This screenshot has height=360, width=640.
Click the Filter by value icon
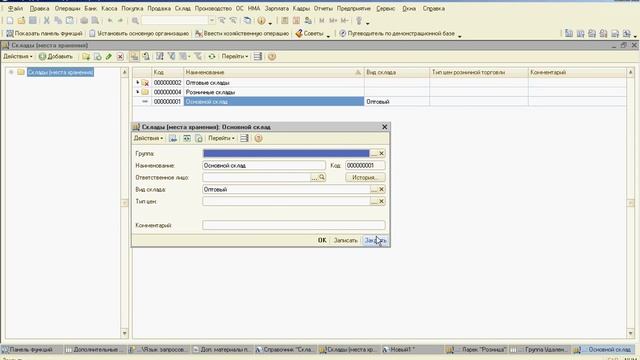click(171, 57)
